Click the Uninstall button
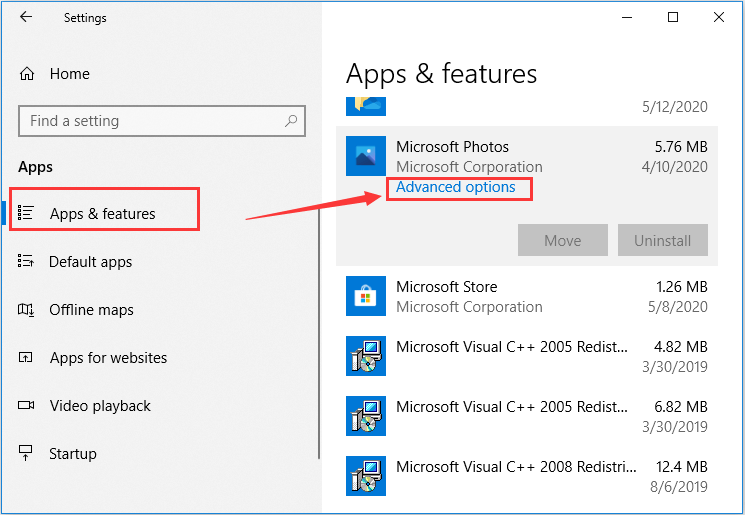This screenshot has width=745, height=515. tap(663, 240)
